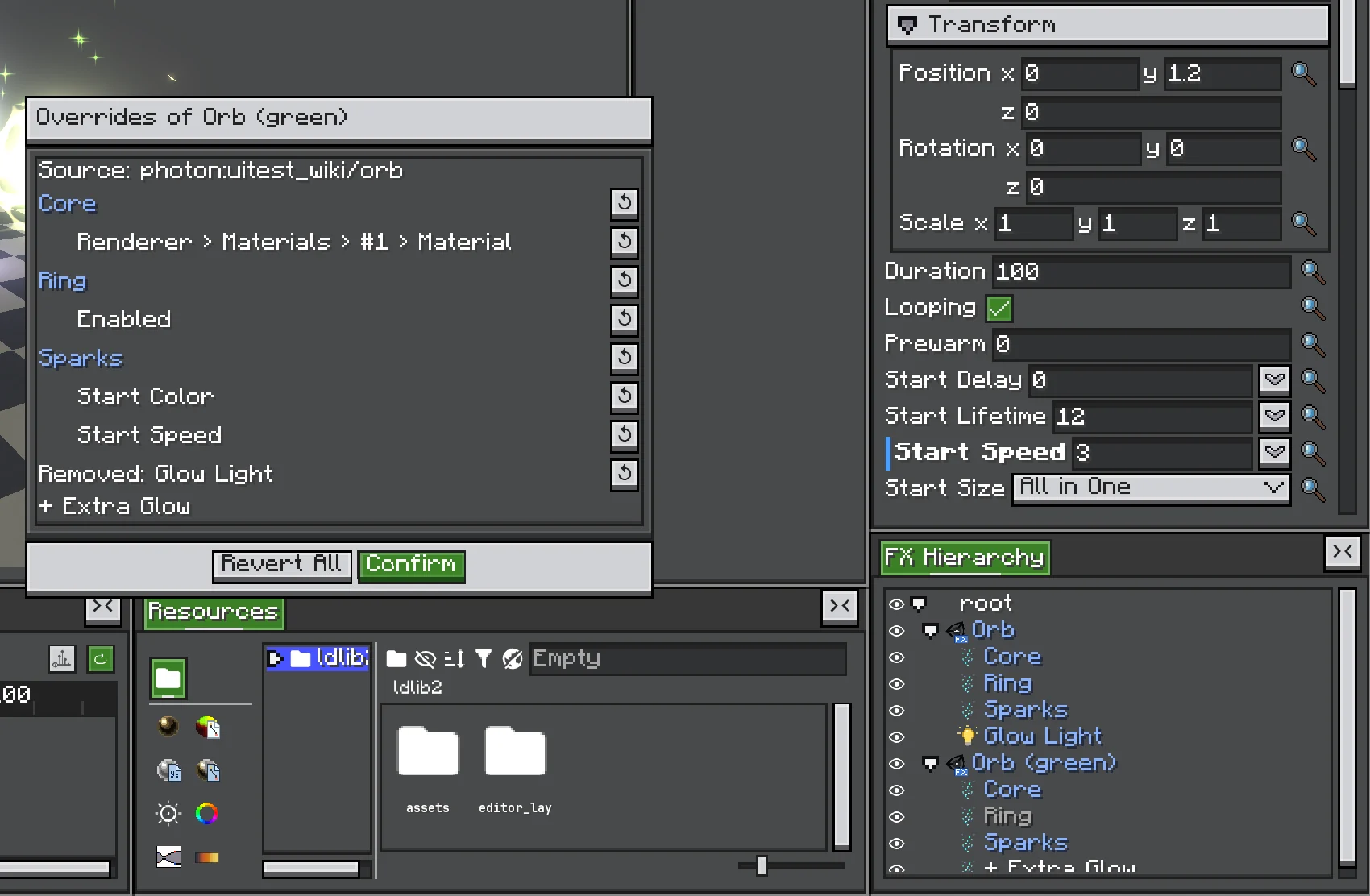Click the sort icon in Resources toolbar

(x=455, y=659)
